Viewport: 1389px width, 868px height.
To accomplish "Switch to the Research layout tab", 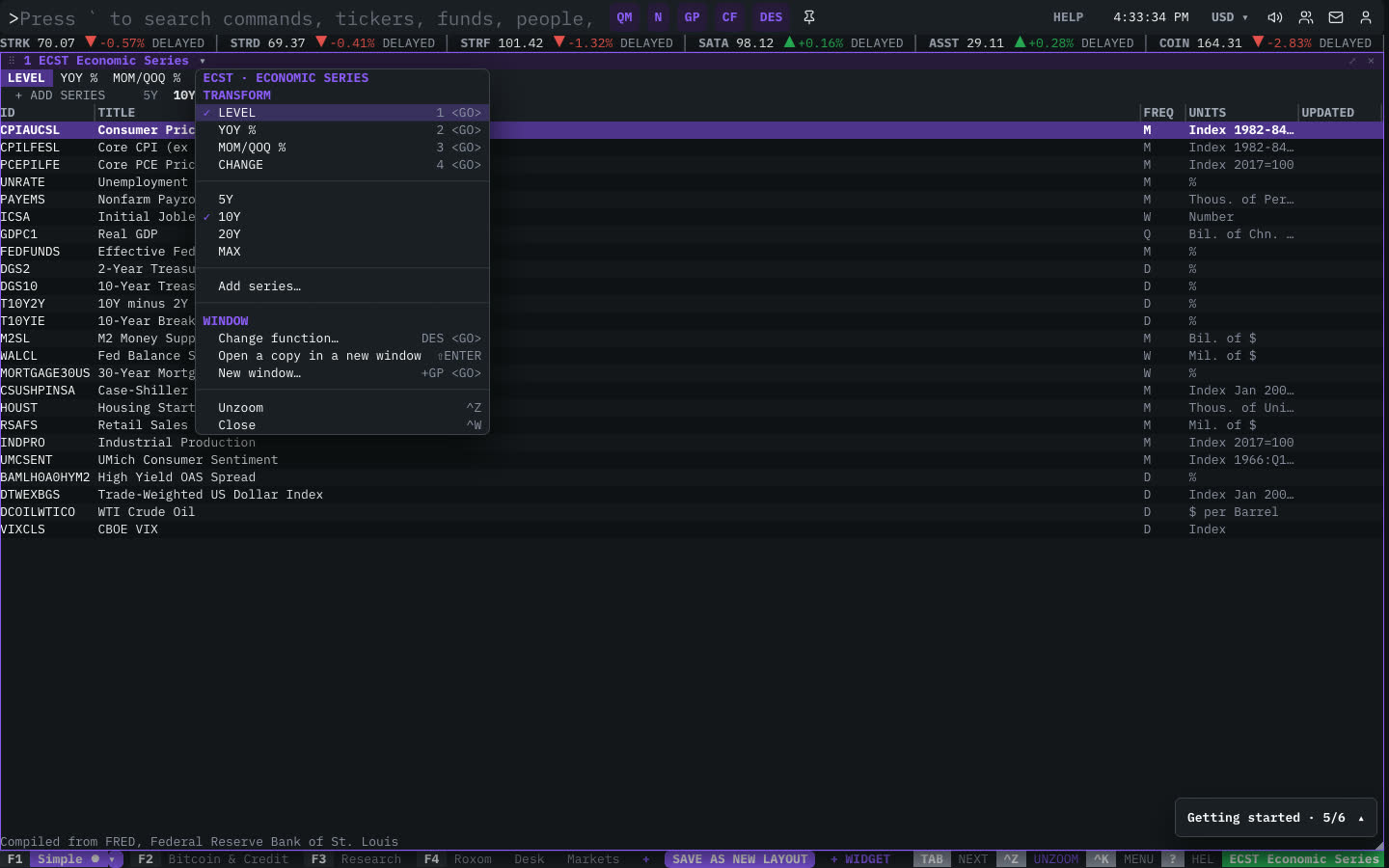I will [356, 859].
